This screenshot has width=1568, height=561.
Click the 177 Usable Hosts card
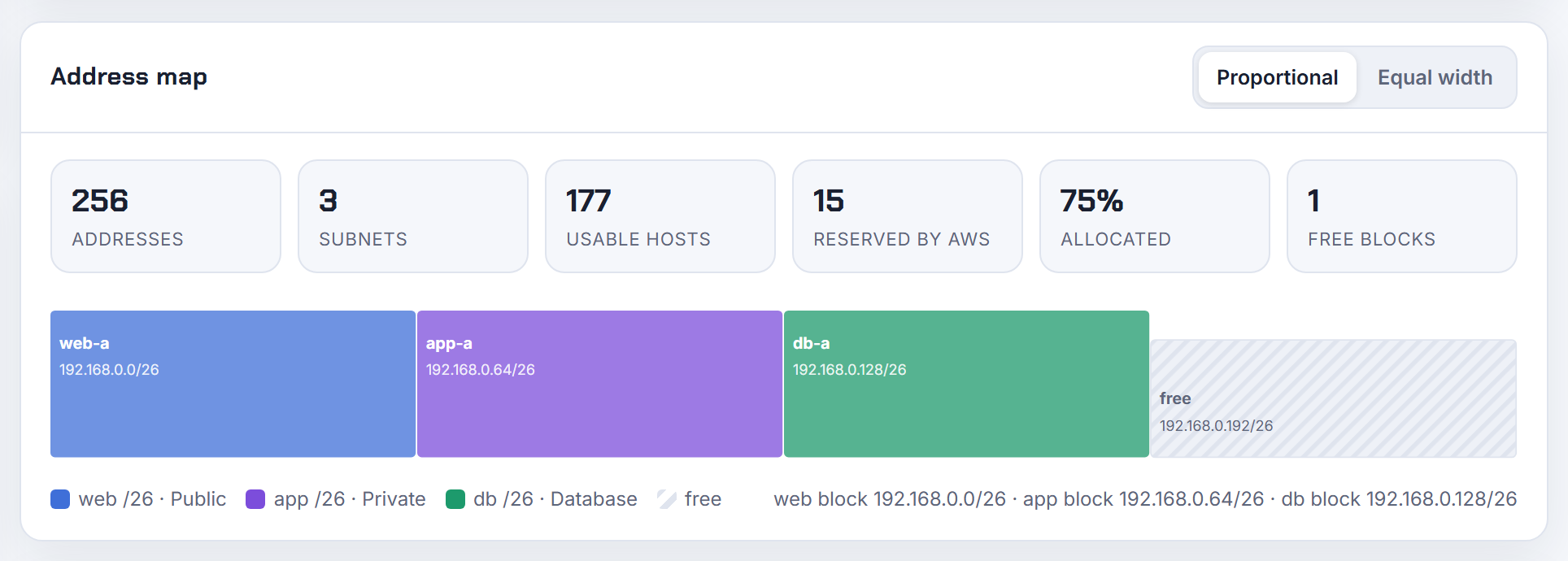(x=660, y=216)
